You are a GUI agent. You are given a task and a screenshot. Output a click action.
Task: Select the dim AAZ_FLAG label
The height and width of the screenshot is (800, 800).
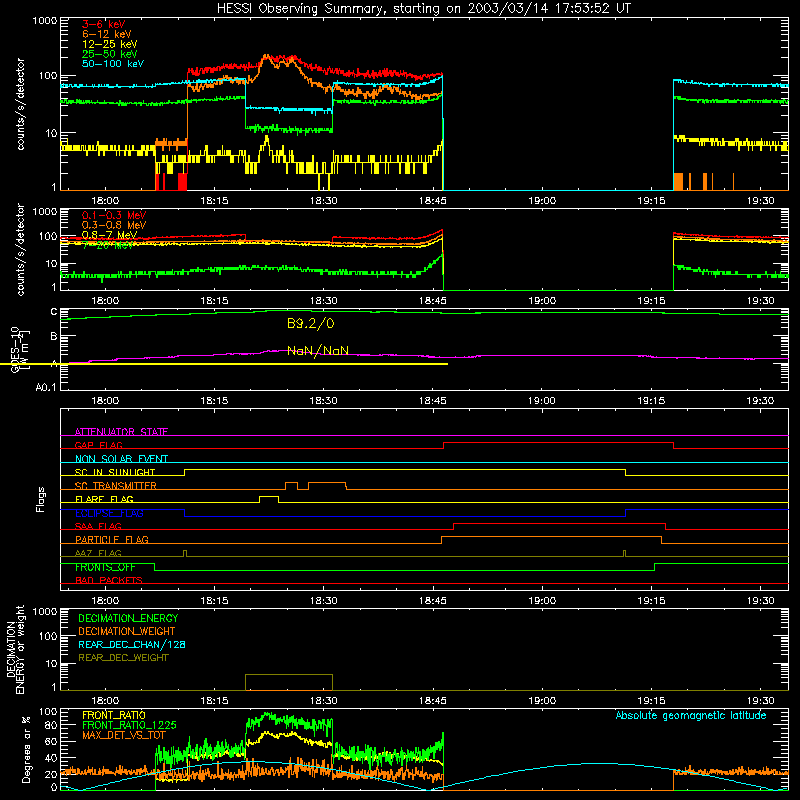coord(98,553)
